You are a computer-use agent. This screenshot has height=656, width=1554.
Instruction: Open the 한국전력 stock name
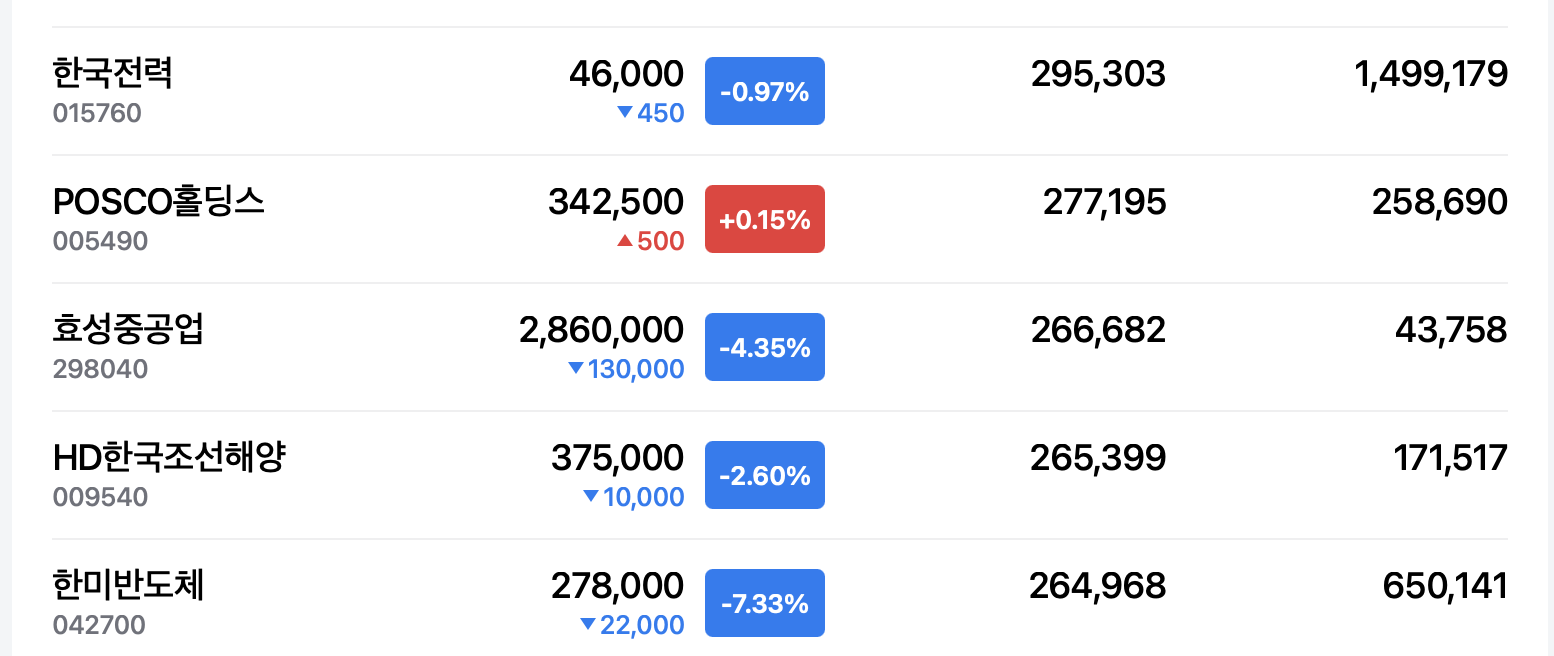tap(113, 73)
